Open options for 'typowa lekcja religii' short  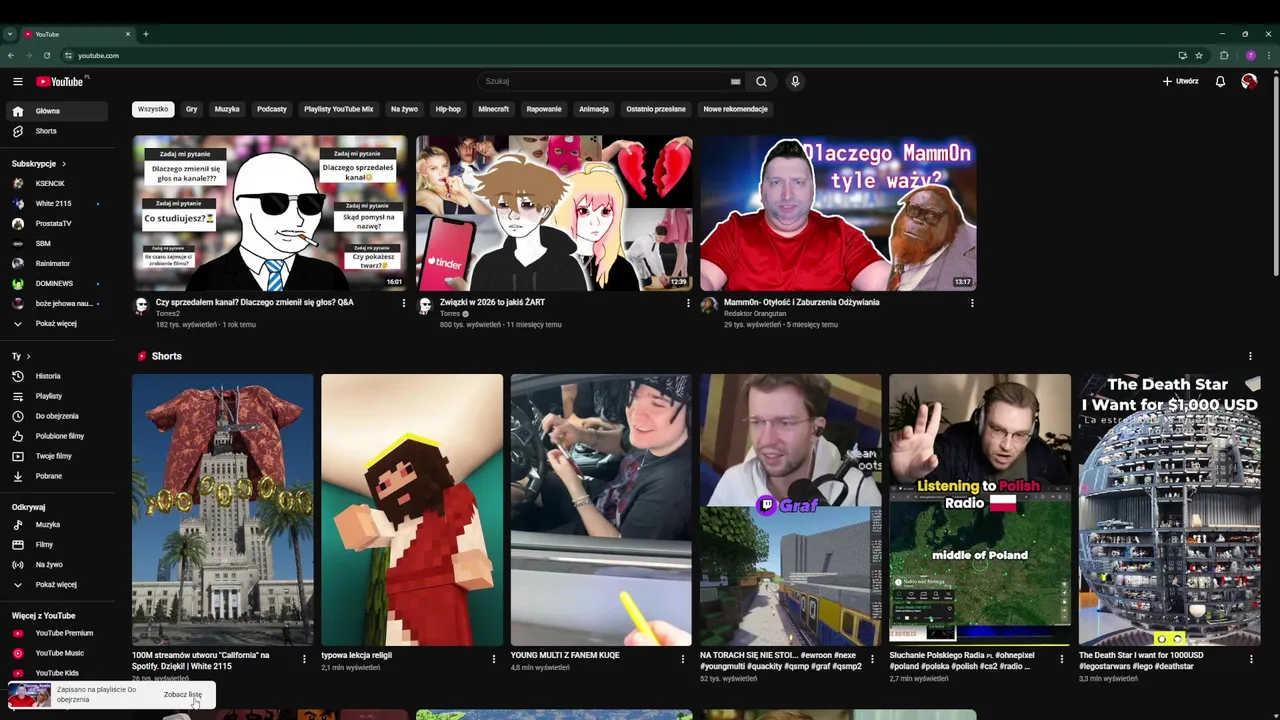click(493, 659)
